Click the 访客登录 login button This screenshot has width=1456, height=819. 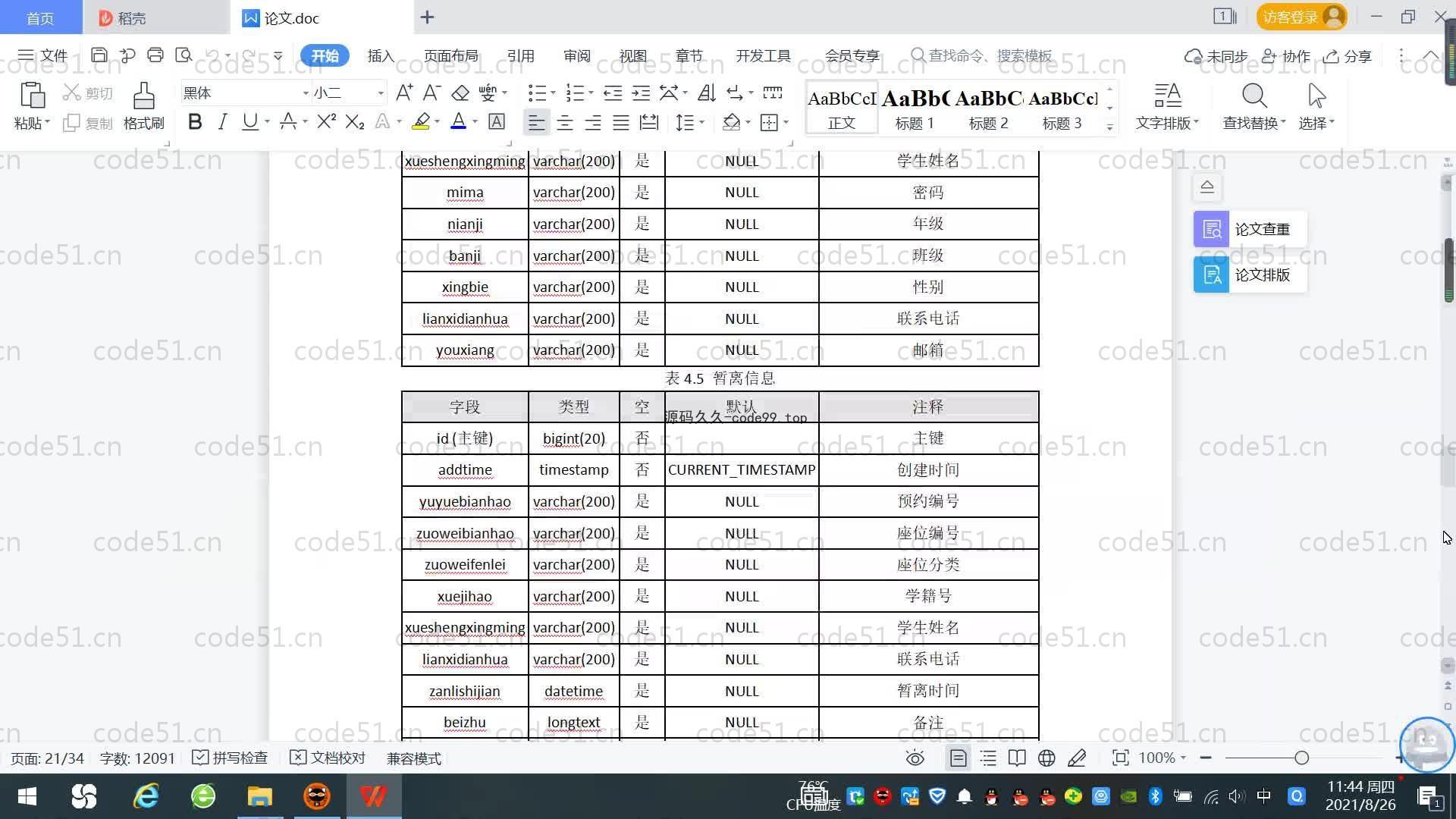click(1301, 17)
